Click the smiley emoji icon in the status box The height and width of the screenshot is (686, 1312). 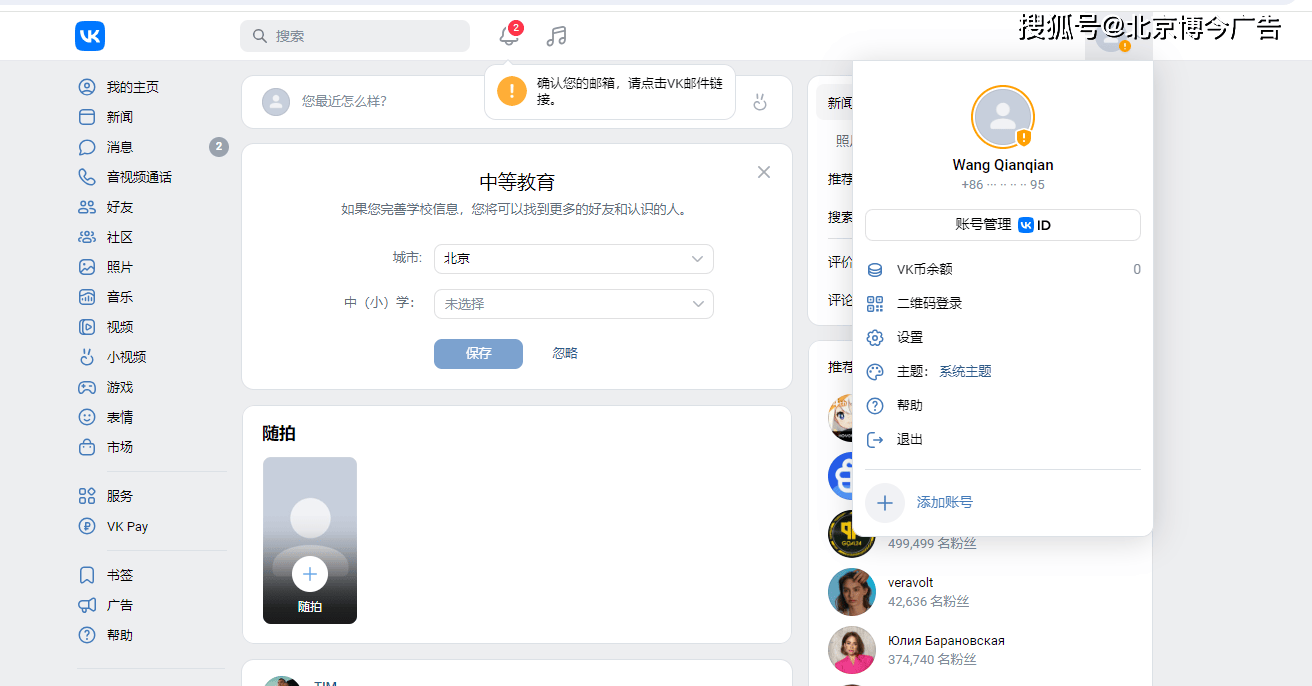tap(760, 101)
